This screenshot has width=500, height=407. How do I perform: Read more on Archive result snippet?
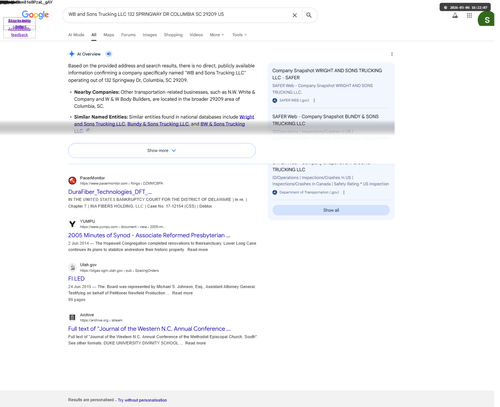195,343
